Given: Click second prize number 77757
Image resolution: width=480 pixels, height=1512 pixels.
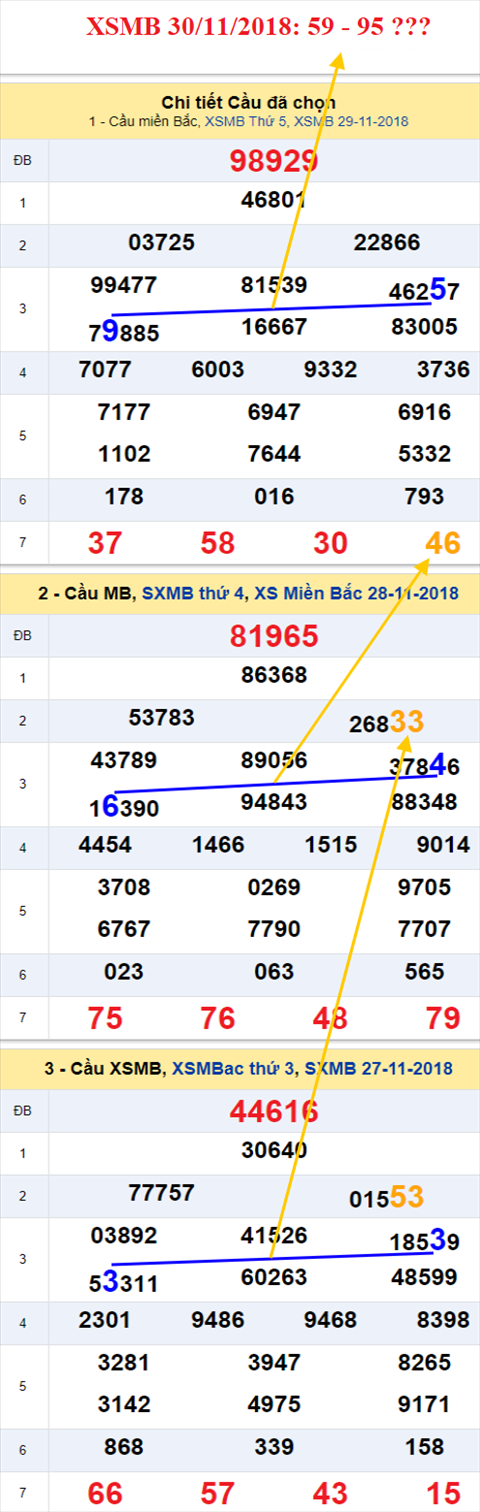Looking at the screenshot, I should [x=162, y=1192].
